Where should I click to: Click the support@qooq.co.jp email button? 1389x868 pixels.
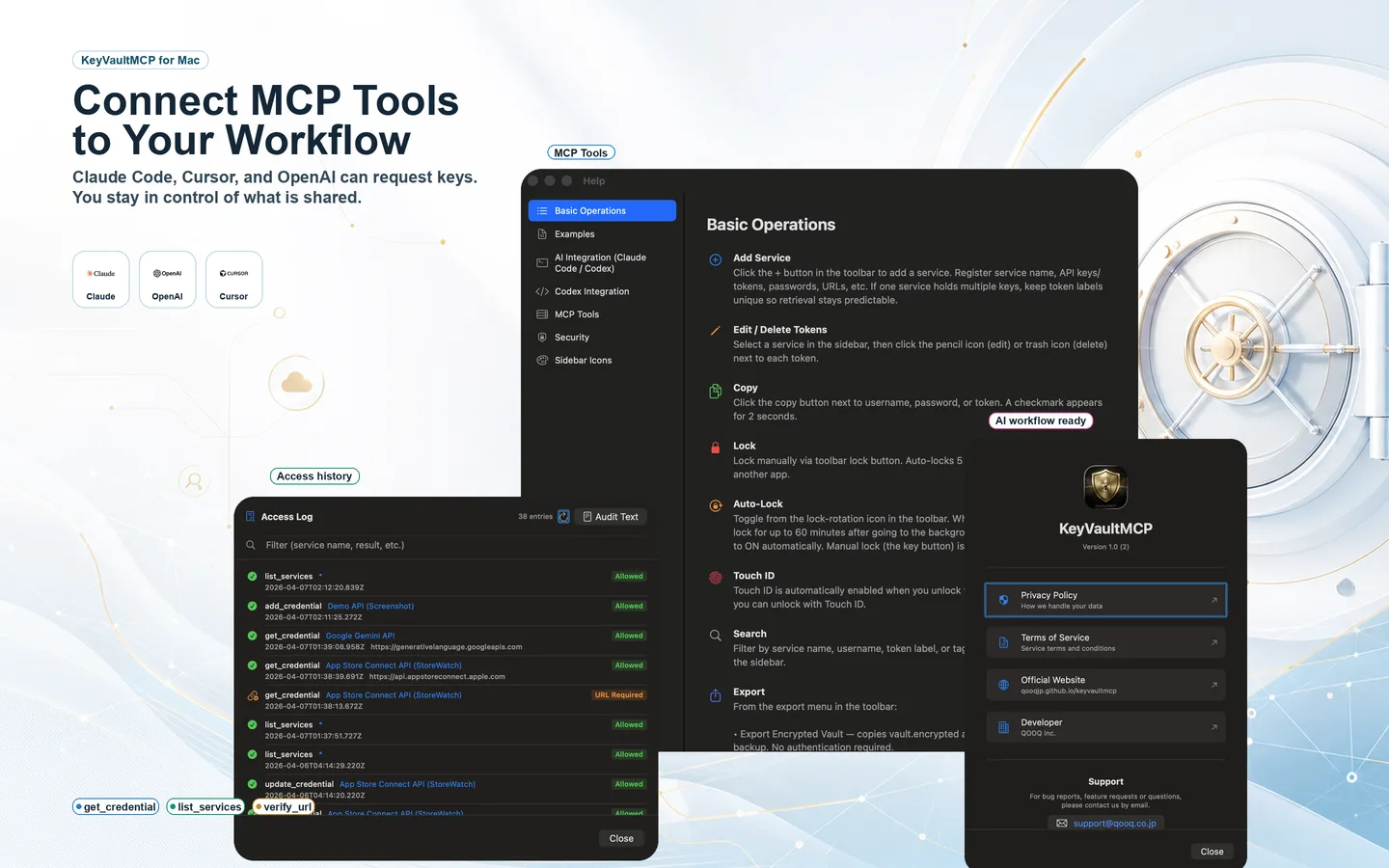point(1105,823)
